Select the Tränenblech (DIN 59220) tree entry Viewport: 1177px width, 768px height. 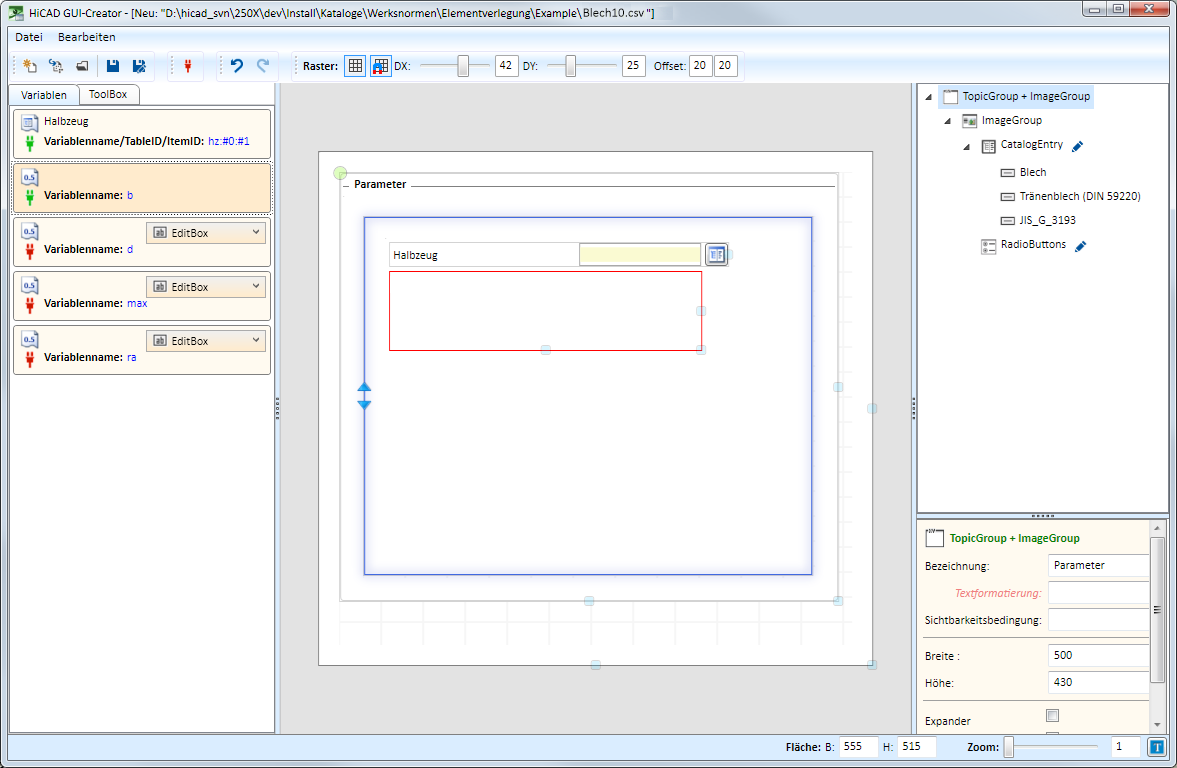1080,196
